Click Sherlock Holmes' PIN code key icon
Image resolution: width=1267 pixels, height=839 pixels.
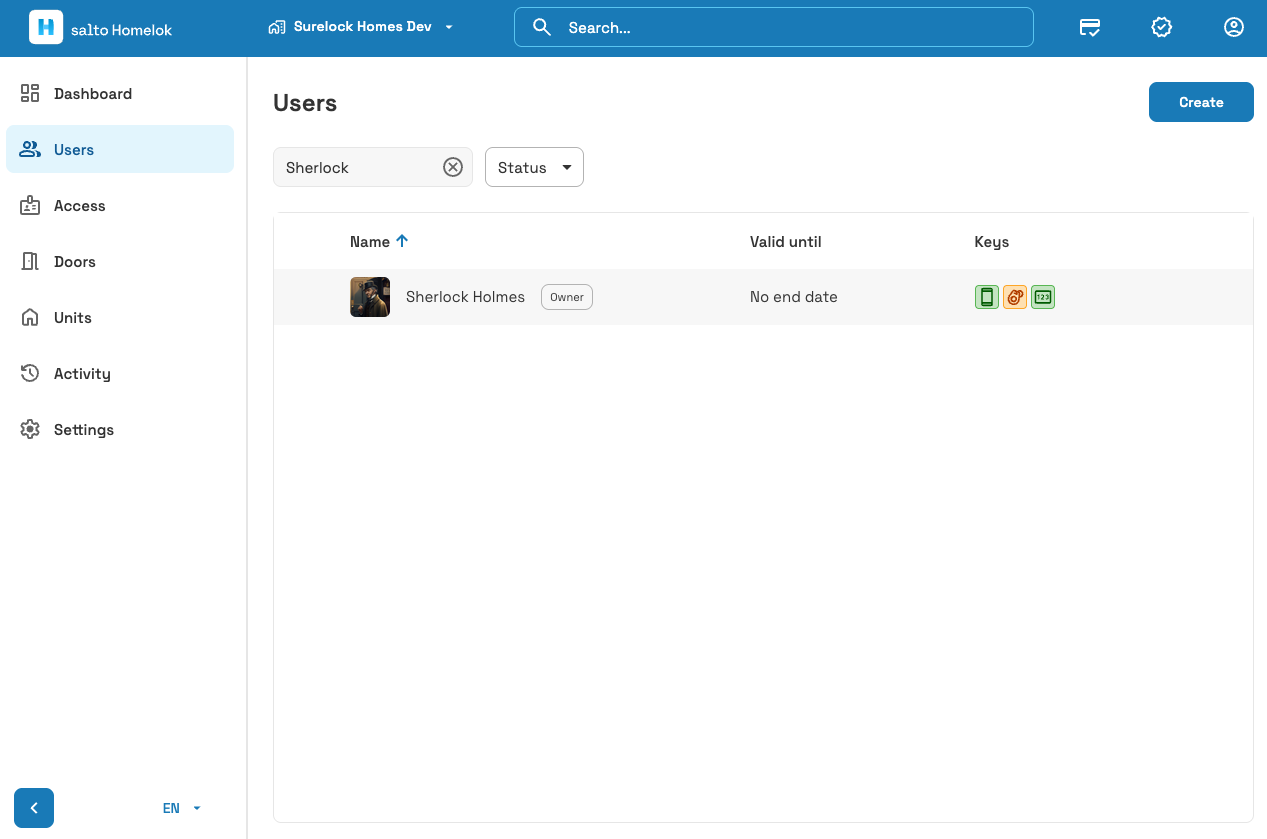coord(1043,297)
